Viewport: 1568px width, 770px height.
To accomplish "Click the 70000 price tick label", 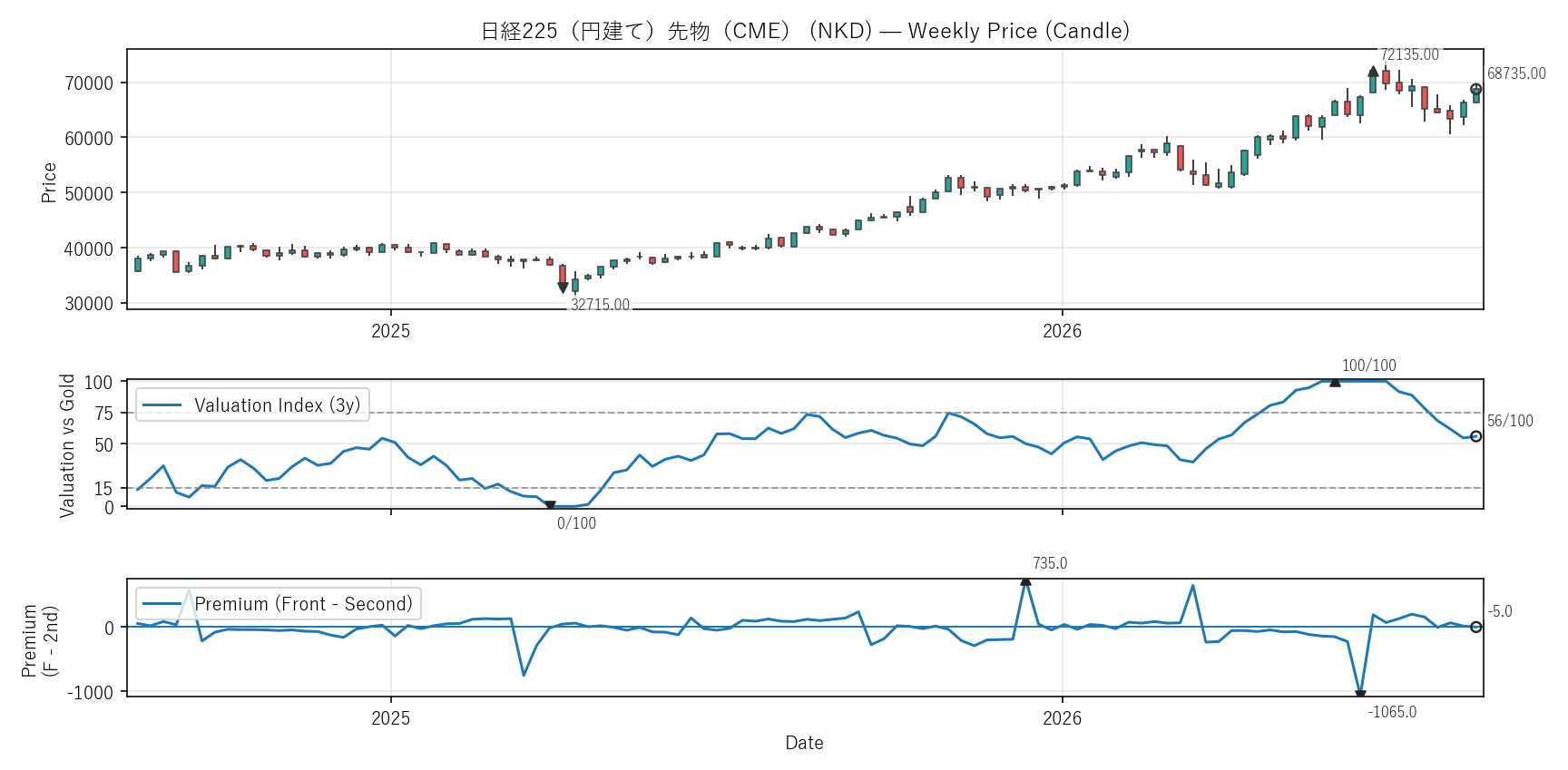I will [x=89, y=83].
